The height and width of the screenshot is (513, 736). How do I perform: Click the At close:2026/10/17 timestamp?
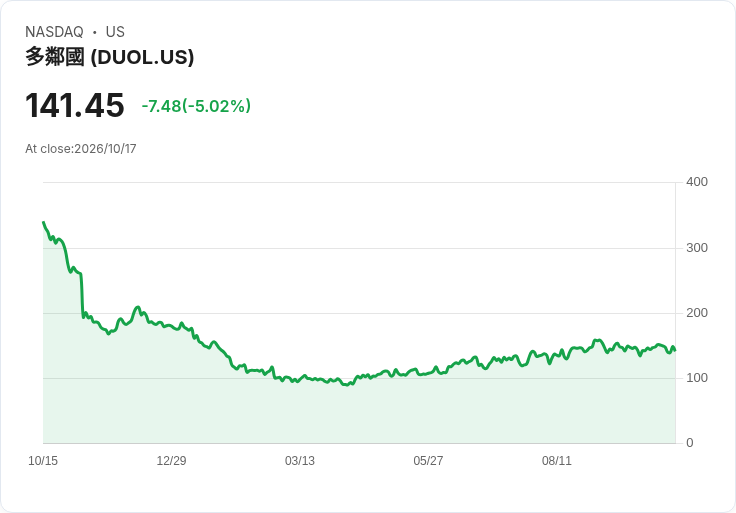(81, 149)
